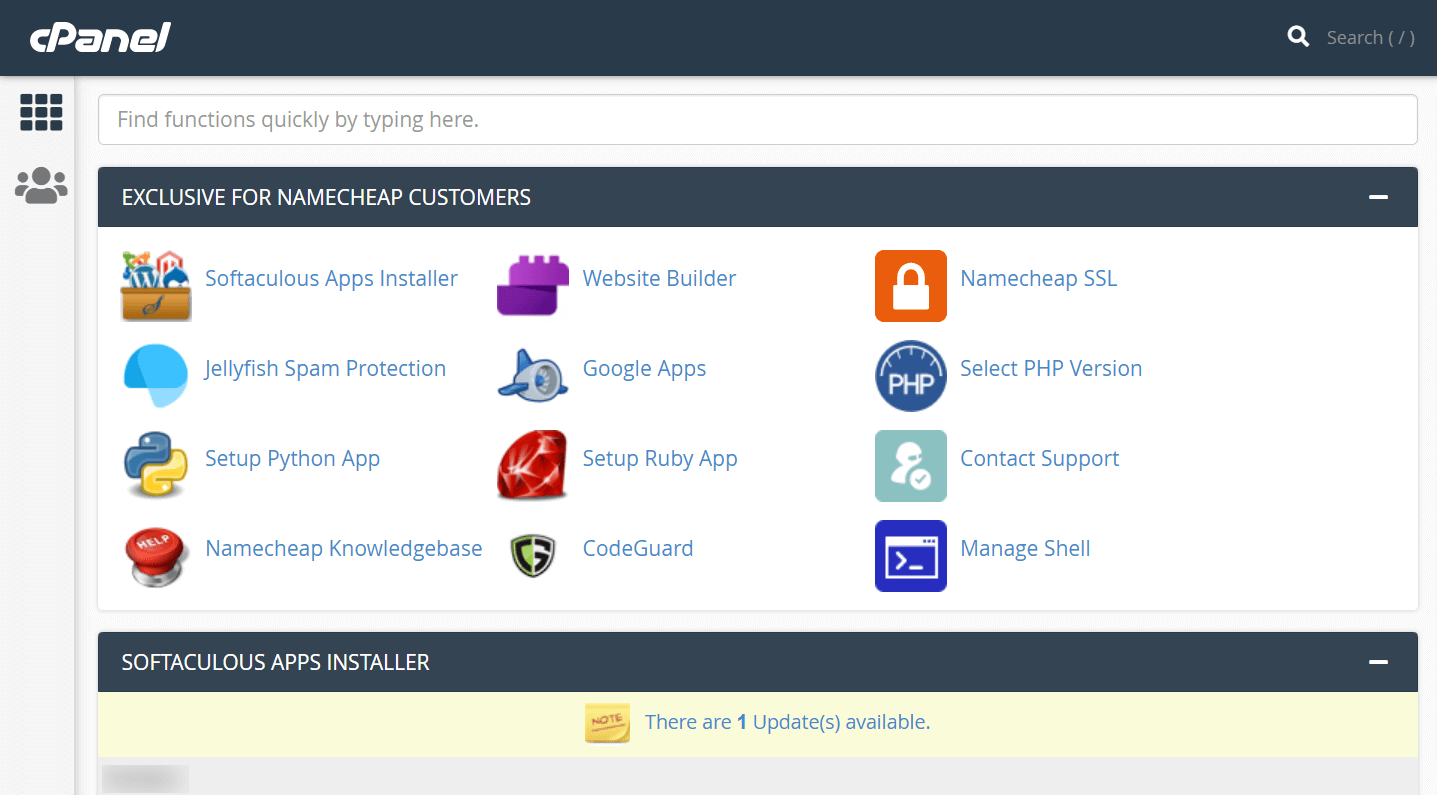Collapse the Softaculous Apps Installer section
This screenshot has height=795, width=1437.
(1379, 661)
